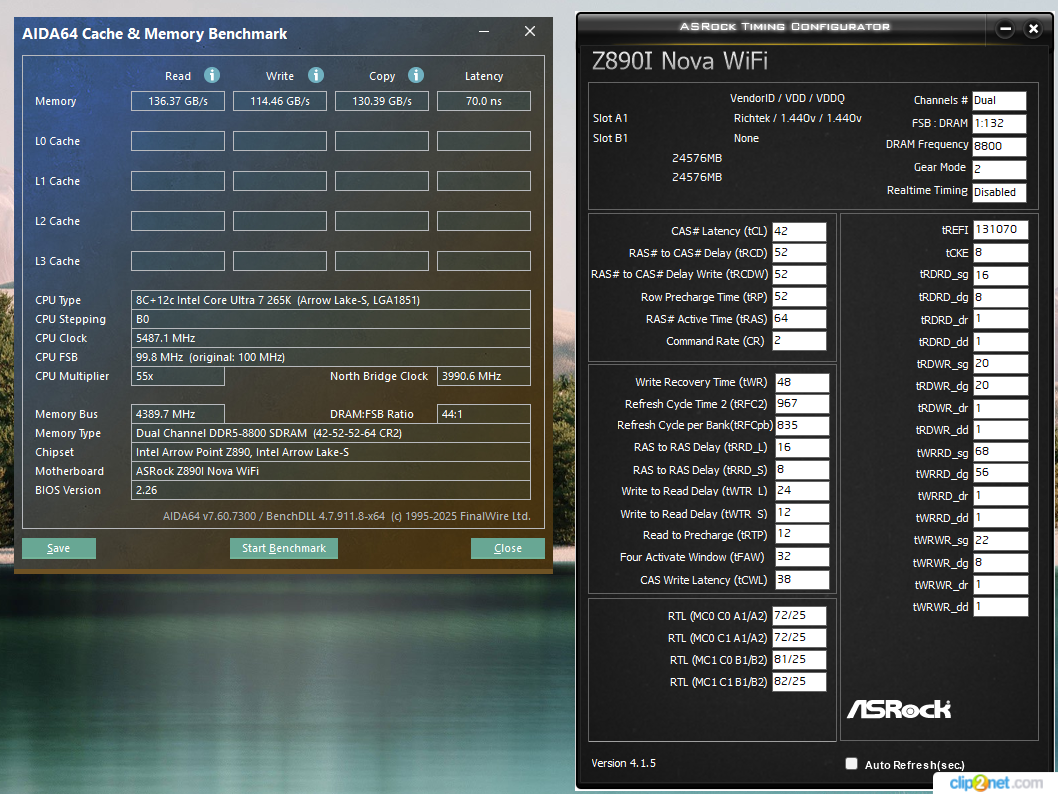Click the tWRRD_sg field showing 68
This screenshot has height=794, width=1058.
click(x=1001, y=452)
